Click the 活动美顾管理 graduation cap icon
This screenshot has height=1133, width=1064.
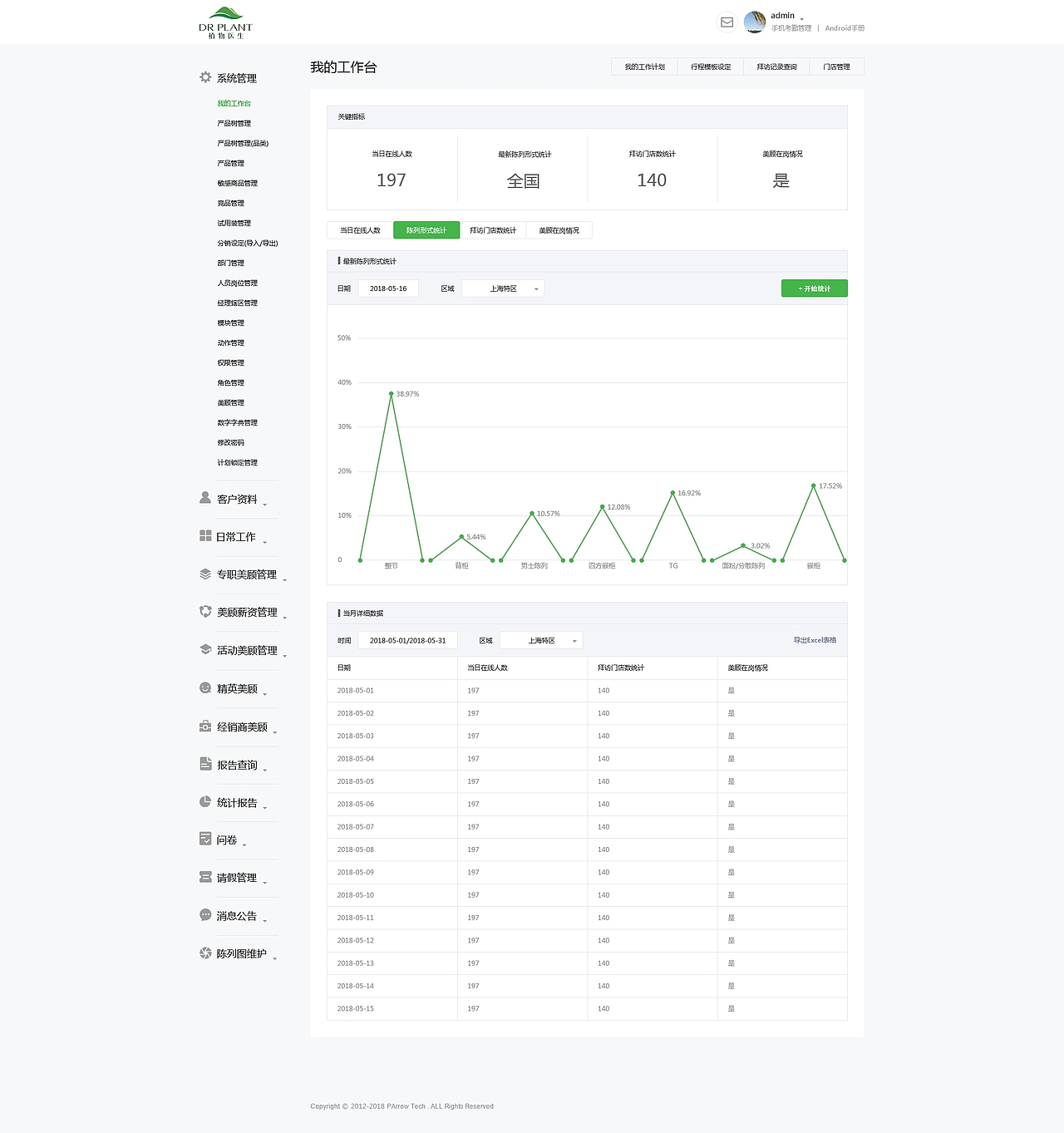tap(205, 649)
